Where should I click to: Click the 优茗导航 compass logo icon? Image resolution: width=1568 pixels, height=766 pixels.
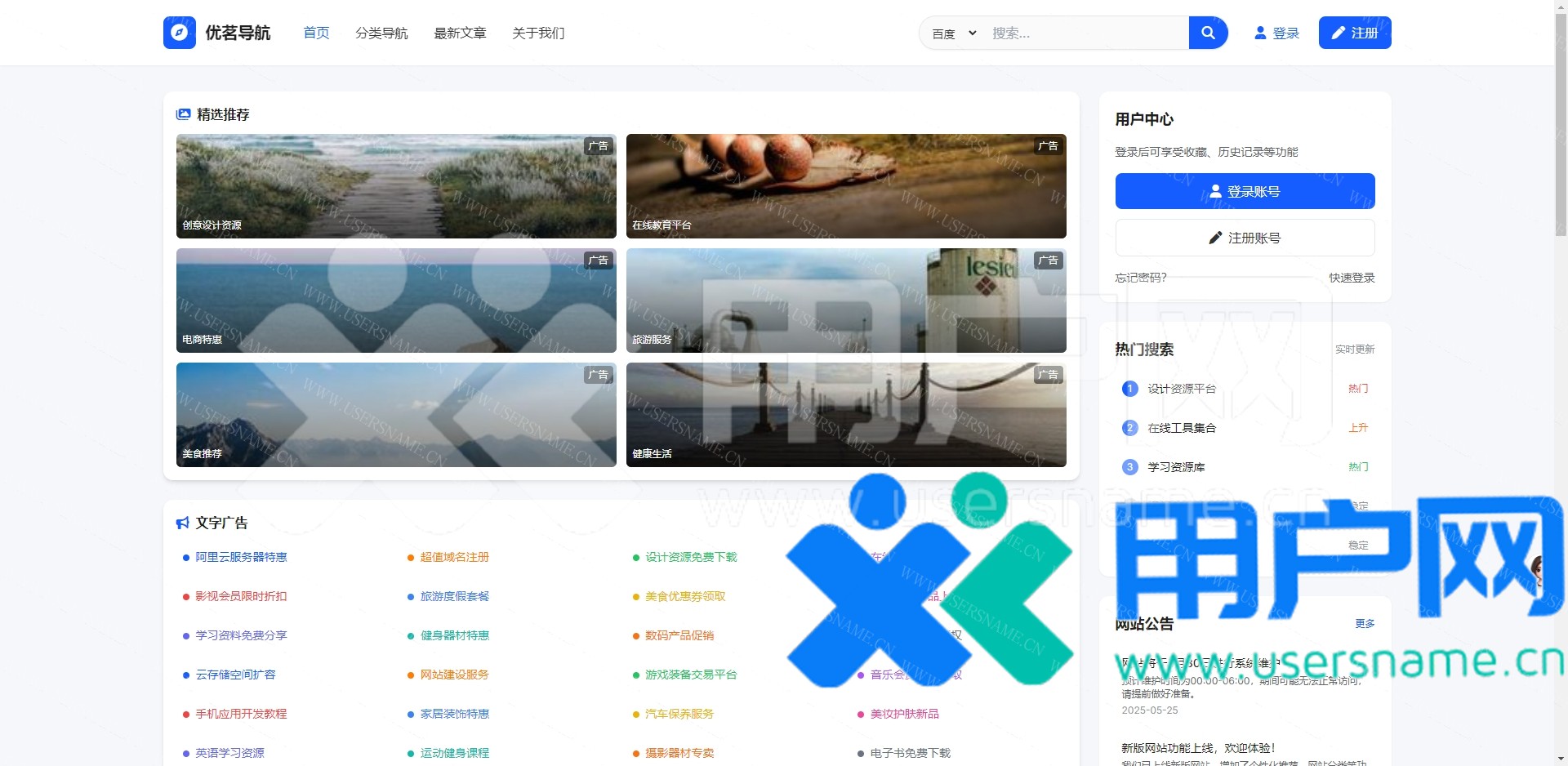[179, 33]
